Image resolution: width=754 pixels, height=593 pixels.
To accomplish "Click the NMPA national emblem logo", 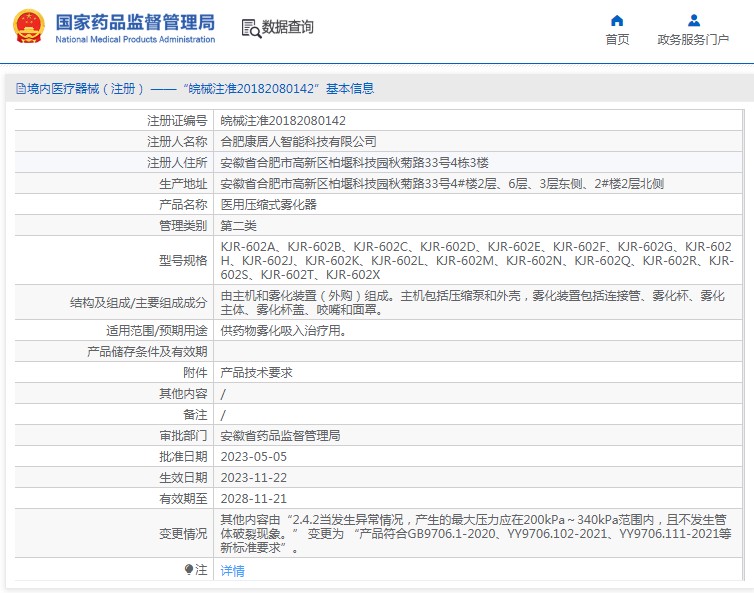I will 28,28.
